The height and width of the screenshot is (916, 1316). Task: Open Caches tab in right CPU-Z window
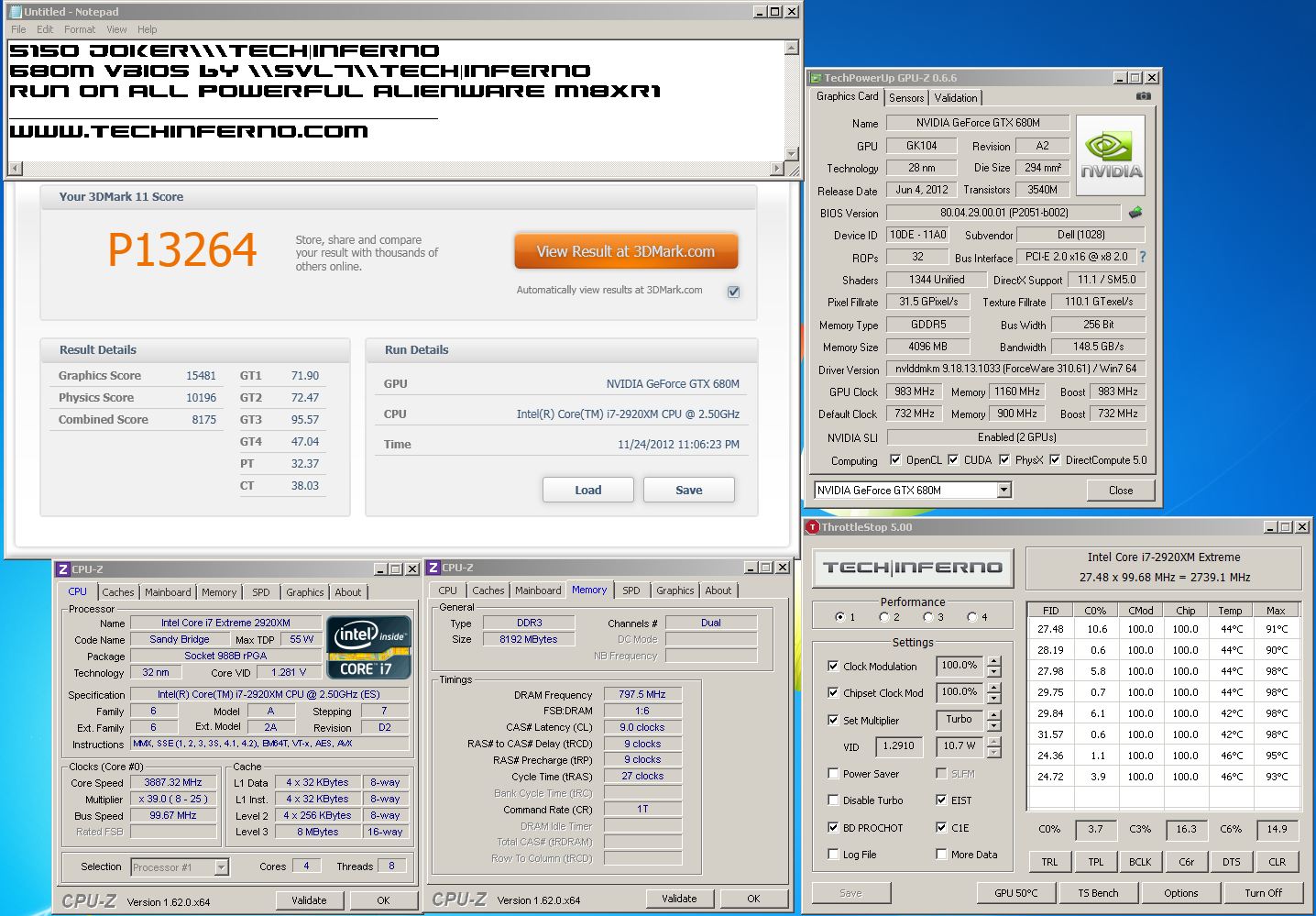point(488,590)
